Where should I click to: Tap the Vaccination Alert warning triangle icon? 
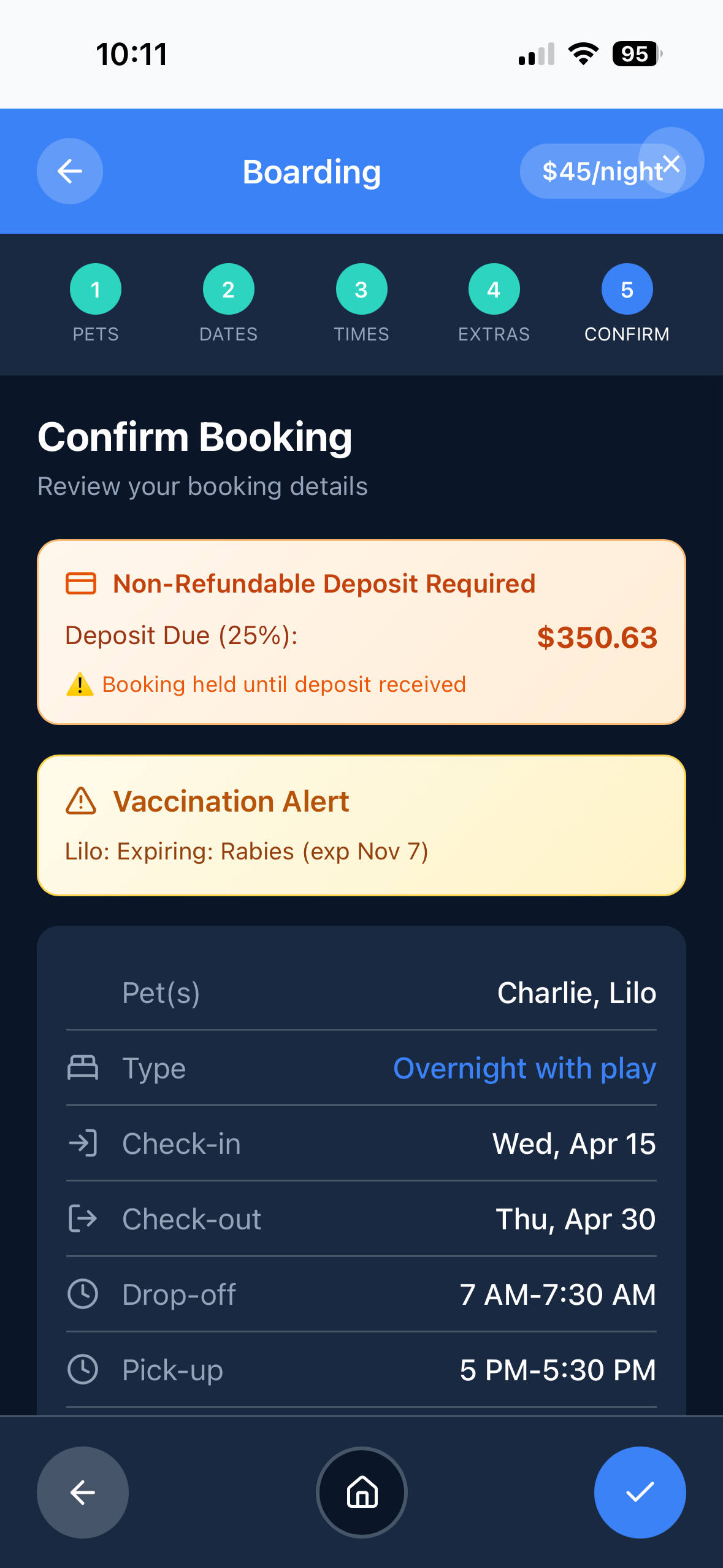(x=81, y=801)
